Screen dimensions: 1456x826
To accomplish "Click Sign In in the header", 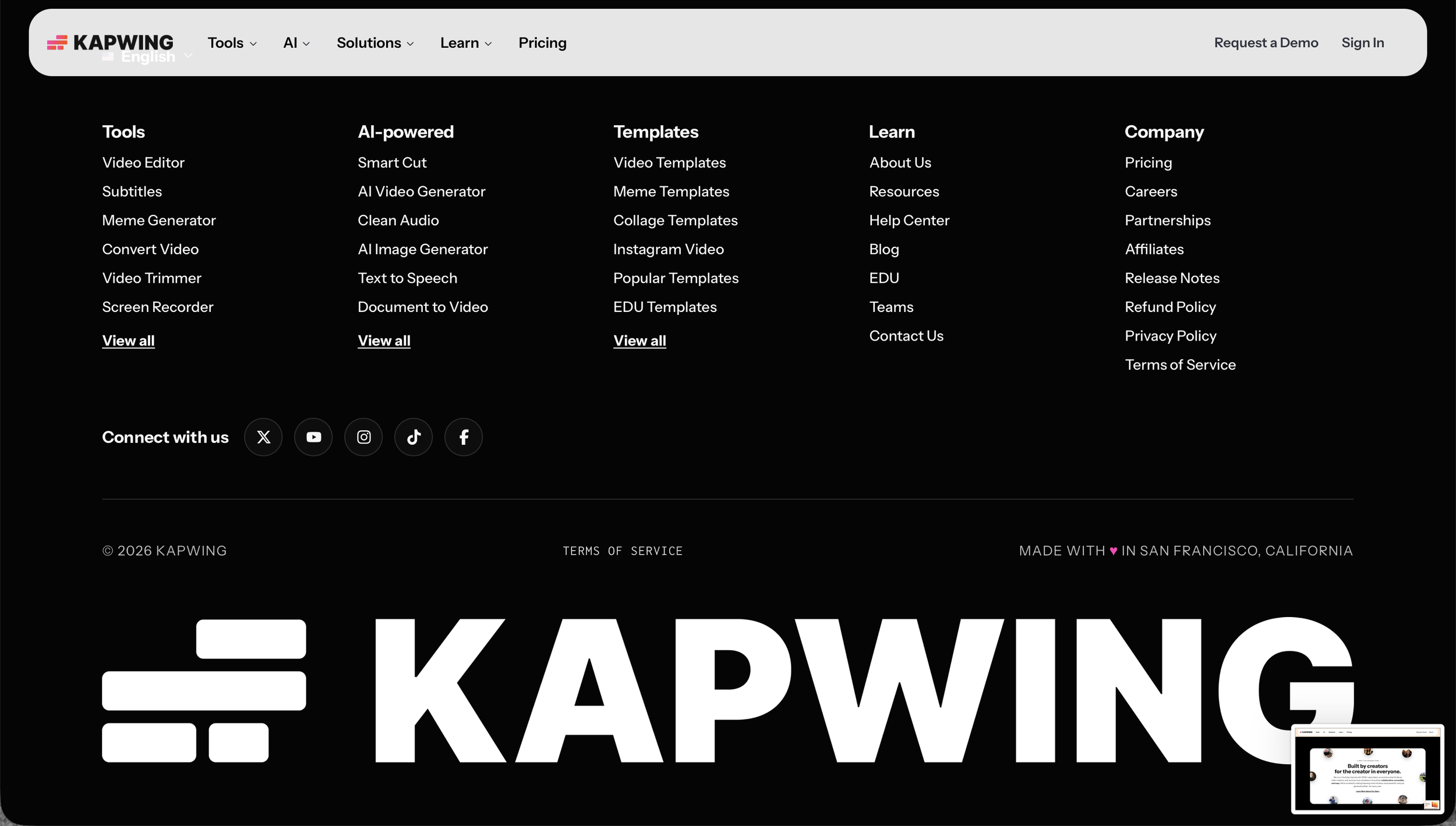I will point(1362,43).
